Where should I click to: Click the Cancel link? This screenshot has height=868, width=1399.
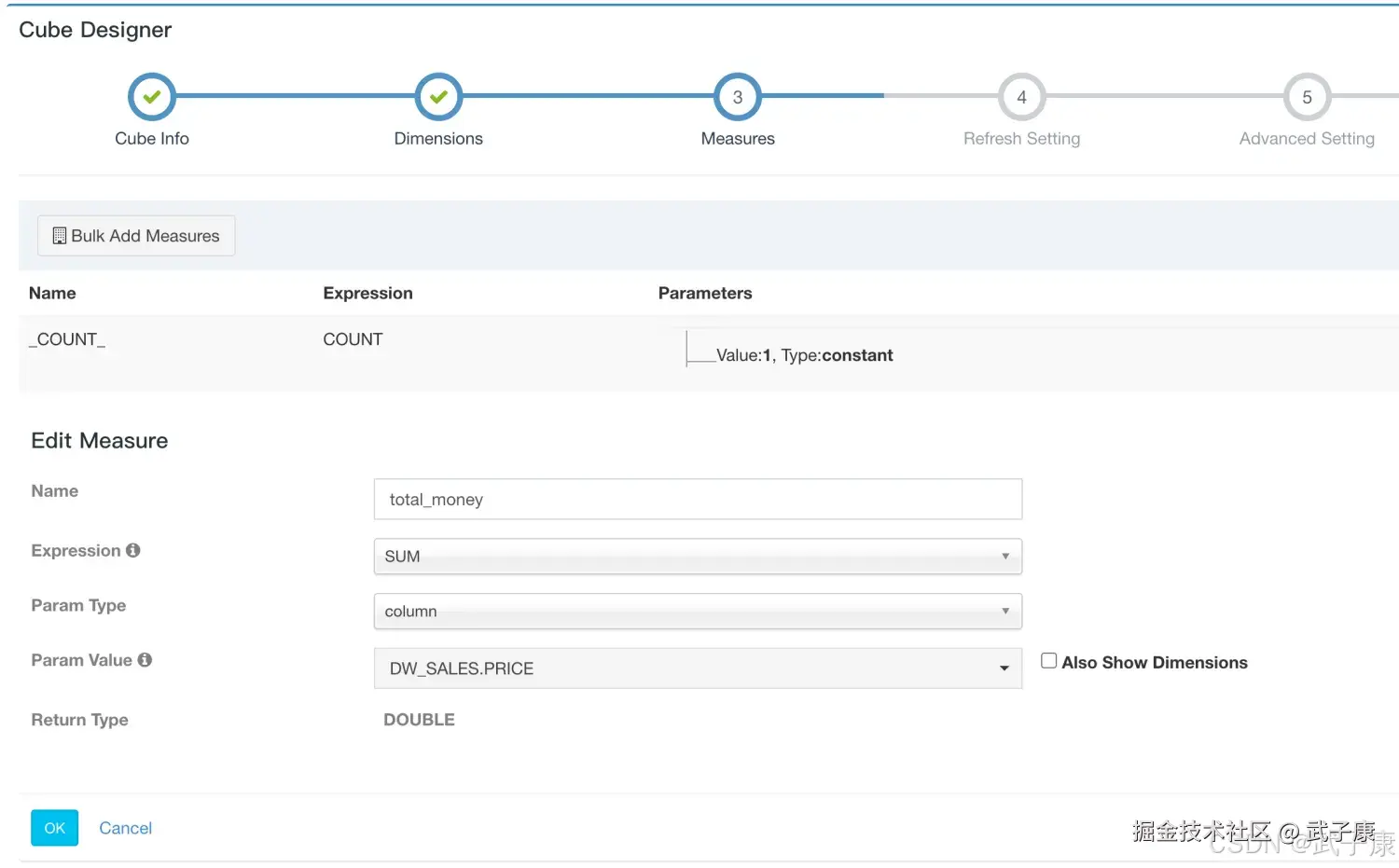[125, 828]
